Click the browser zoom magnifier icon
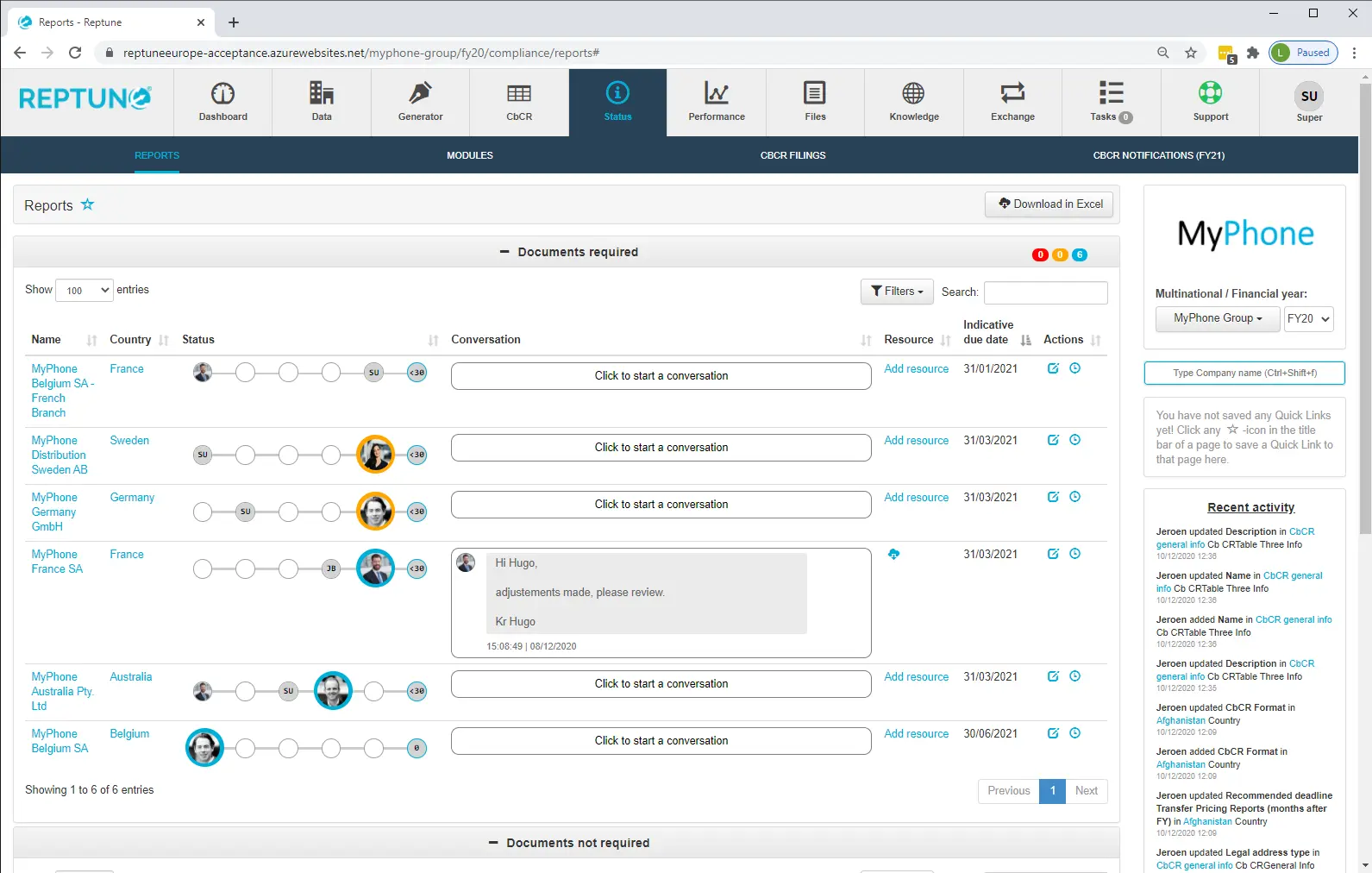Image resolution: width=1372 pixels, height=873 pixels. pyautogui.click(x=1163, y=53)
